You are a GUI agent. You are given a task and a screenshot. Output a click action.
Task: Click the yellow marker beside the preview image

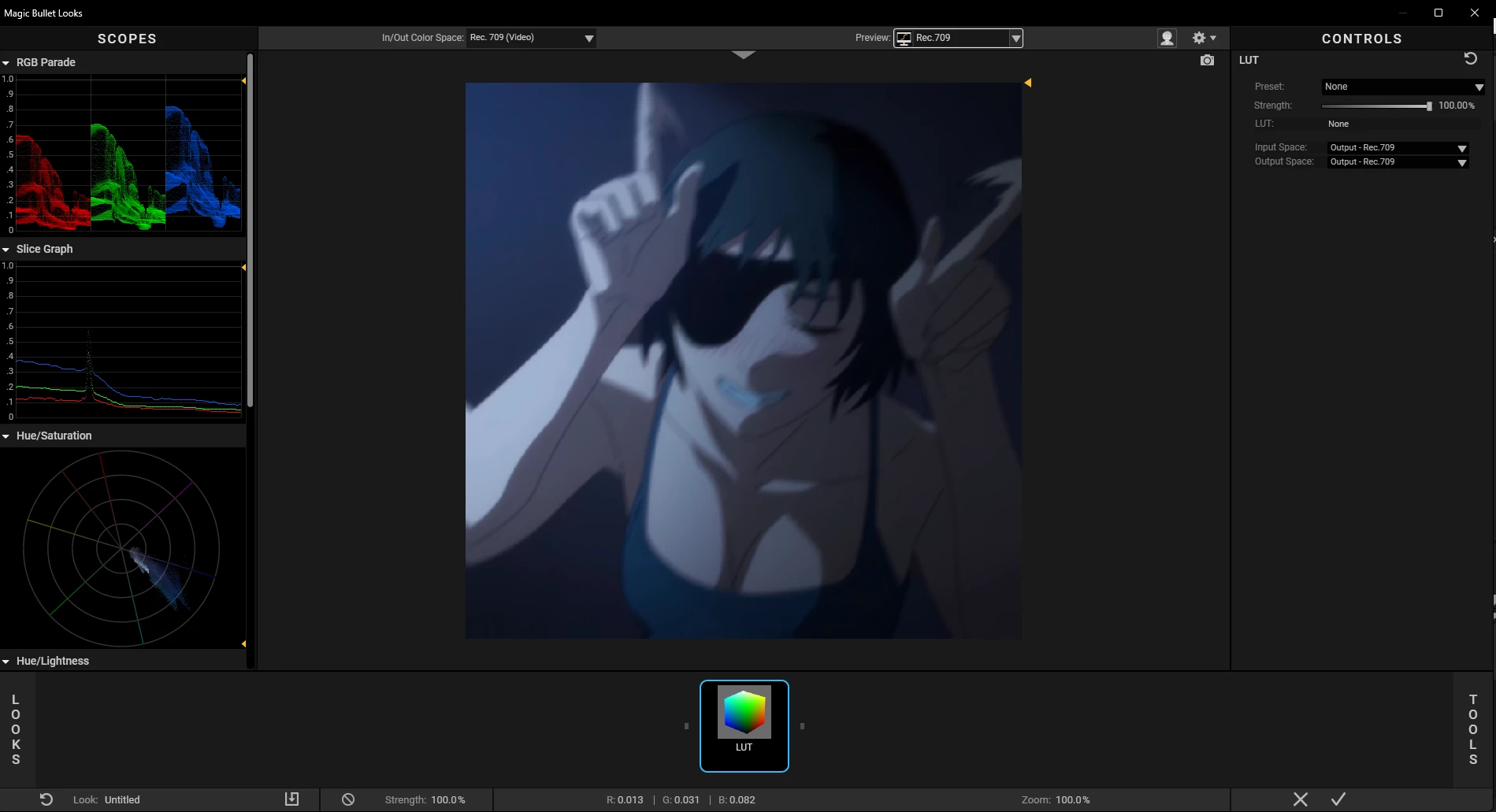click(x=1027, y=83)
